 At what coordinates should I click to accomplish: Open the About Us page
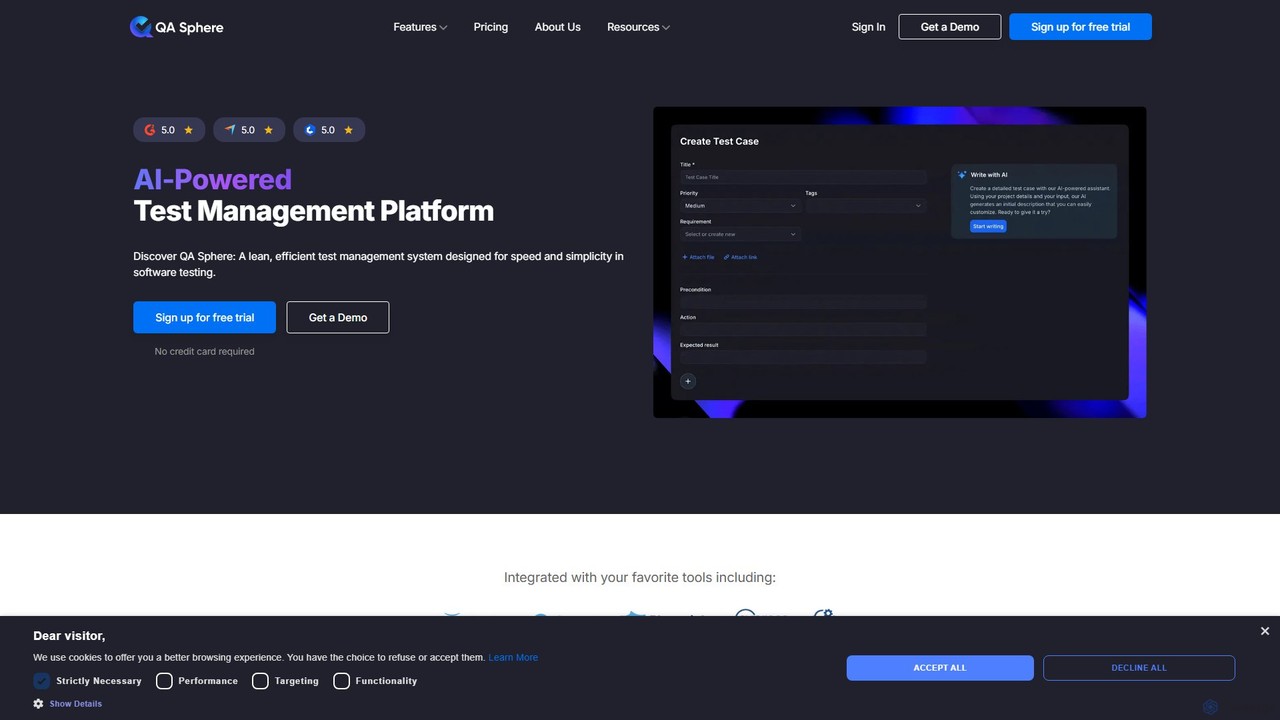pyautogui.click(x=558, y=27)
